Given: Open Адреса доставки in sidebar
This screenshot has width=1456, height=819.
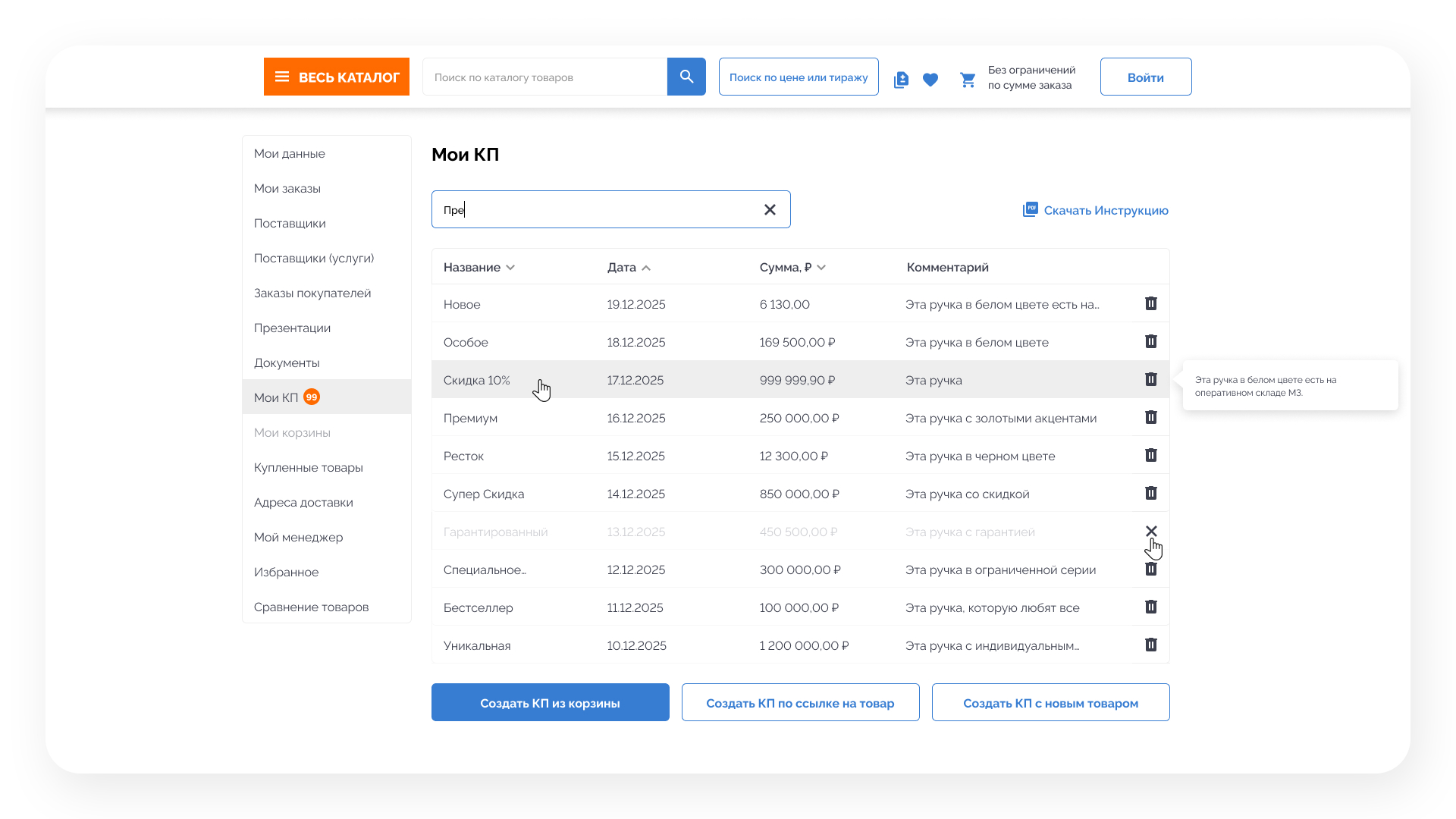Looking at the screenshot, I should click(x=327, y=502).
